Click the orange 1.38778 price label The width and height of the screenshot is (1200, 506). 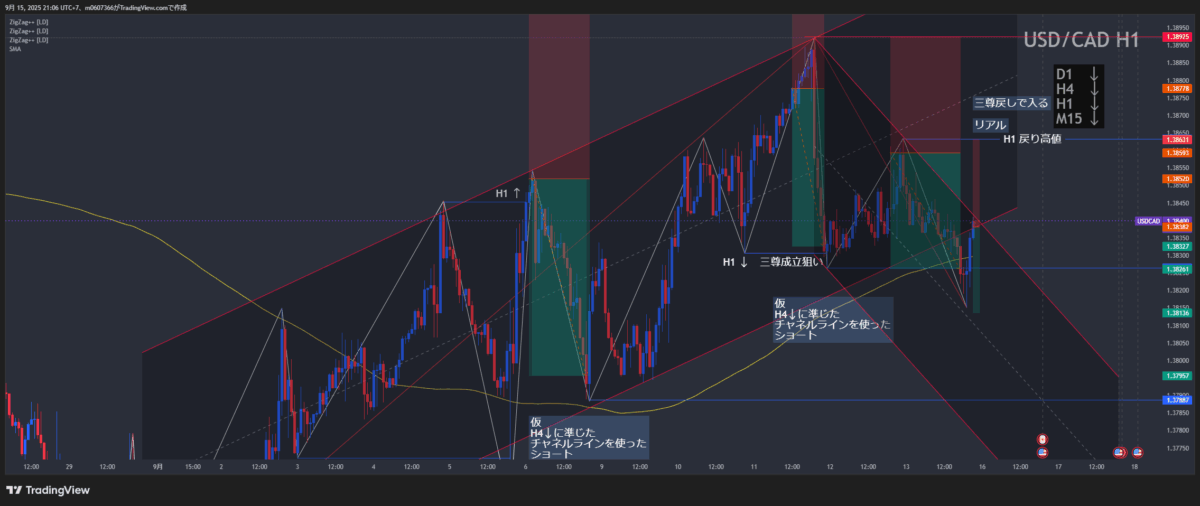pos(1175,89)
